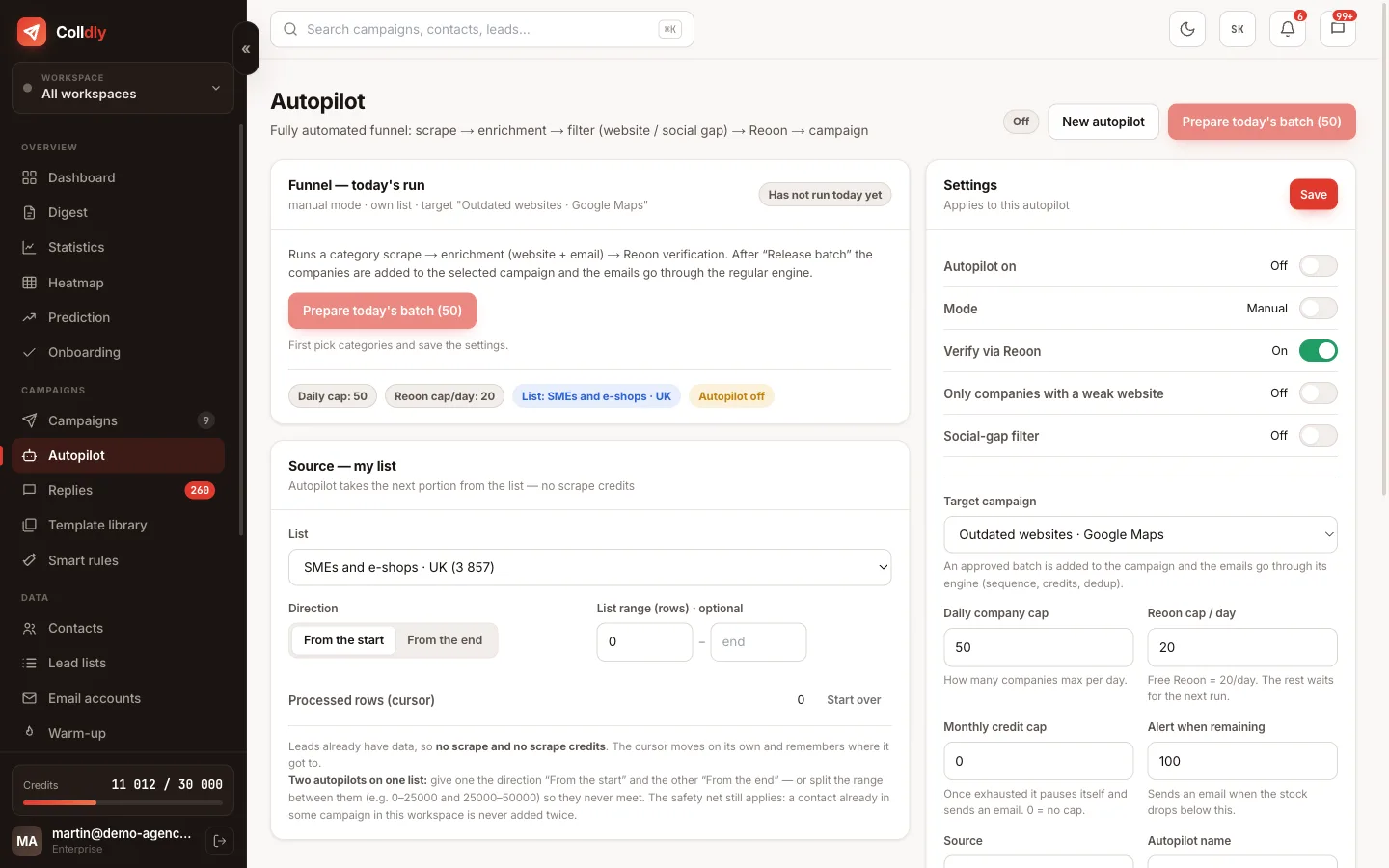Open notifications via the bell icon
This screenshot has width=1389, height=868.
click(x=1288, y=29)
